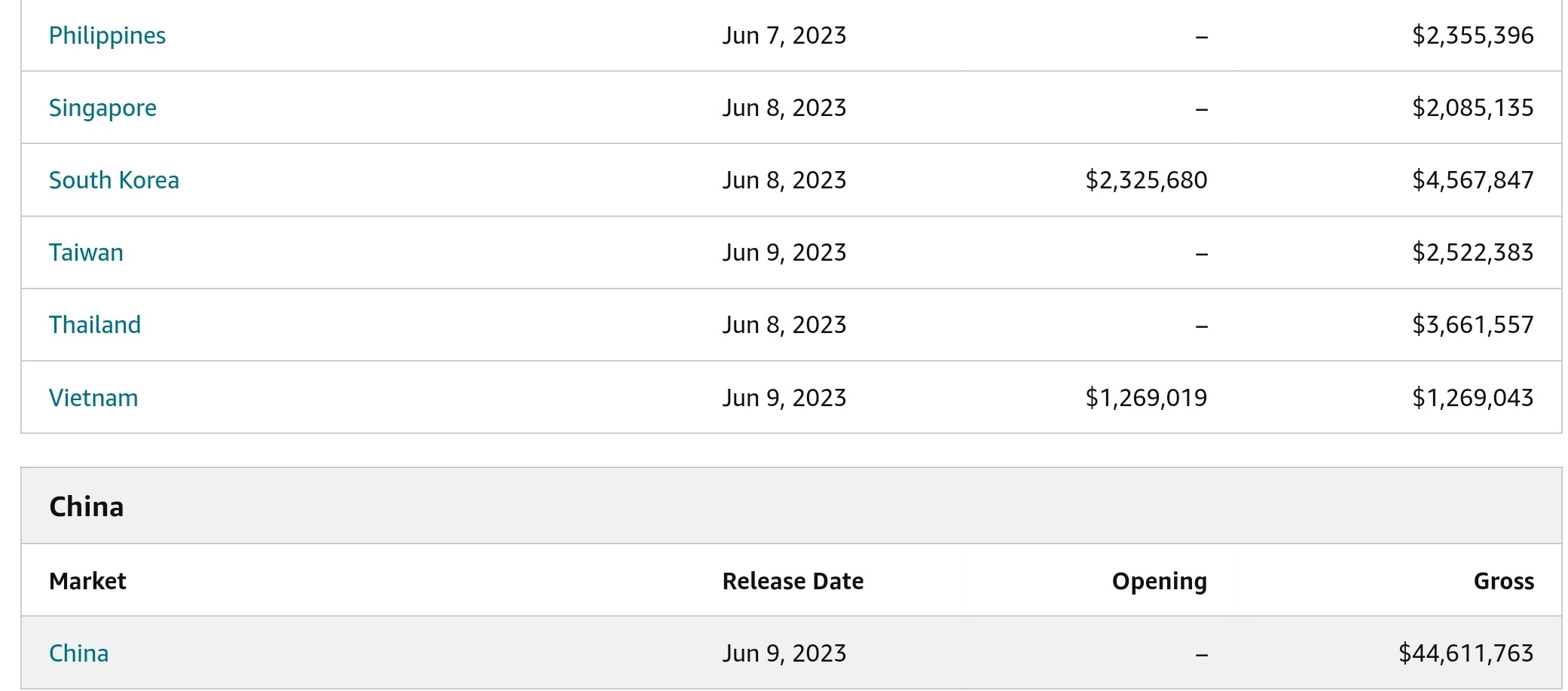Open the Singapore market link
The image size is (1568, 691).
102,108
